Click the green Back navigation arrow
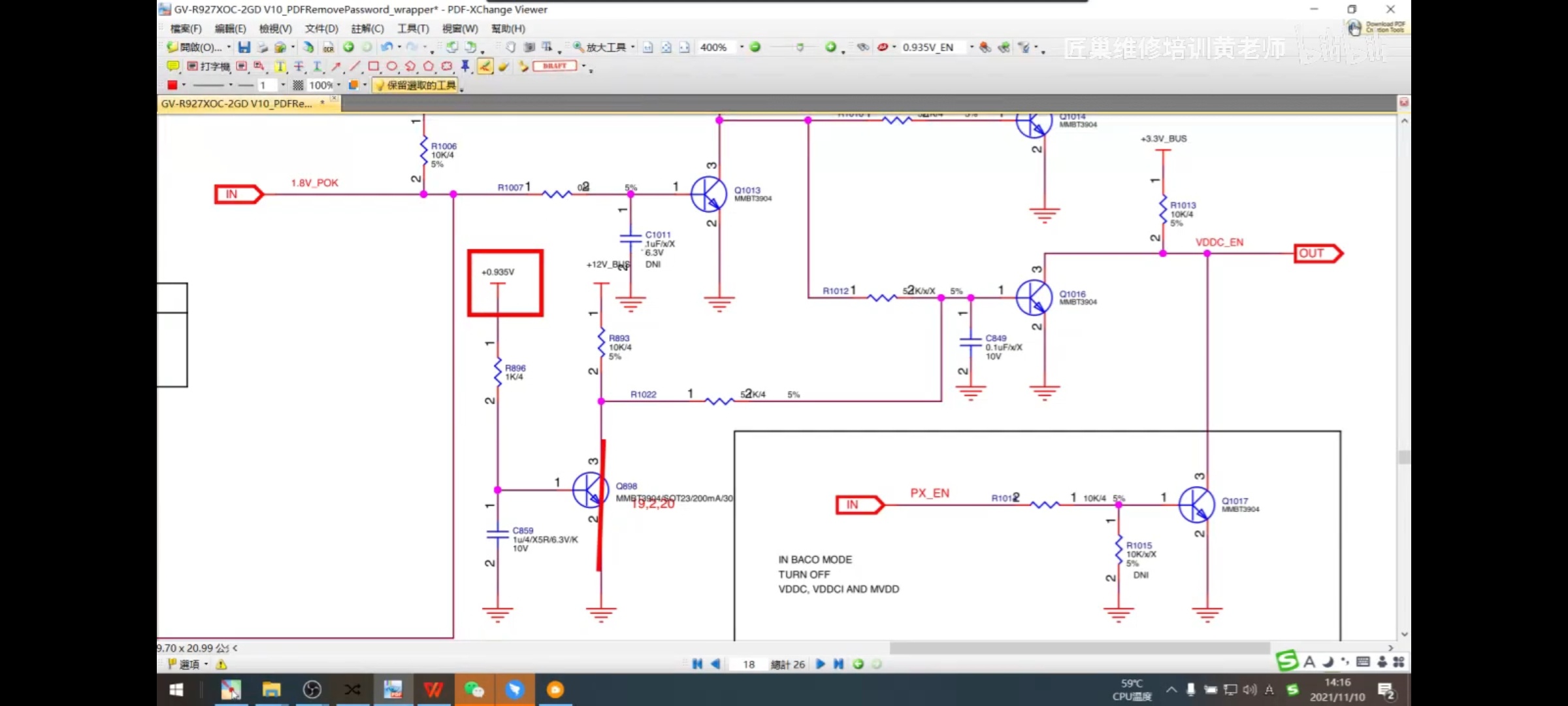This screenshot has width=1568, height=706. pos(348,47)
